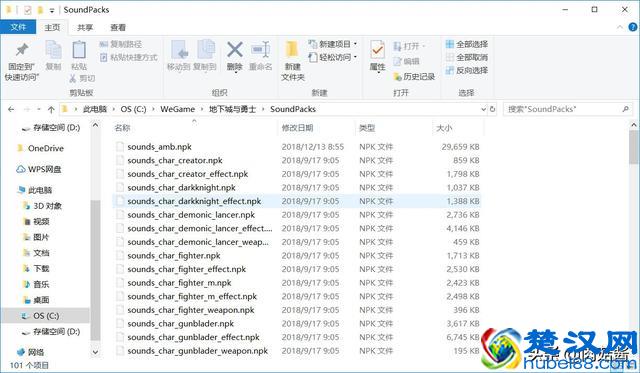This screenshot has width=640, height=373.
Task: Expand address bar history dropdown
Action: click(x=483, y=109)
